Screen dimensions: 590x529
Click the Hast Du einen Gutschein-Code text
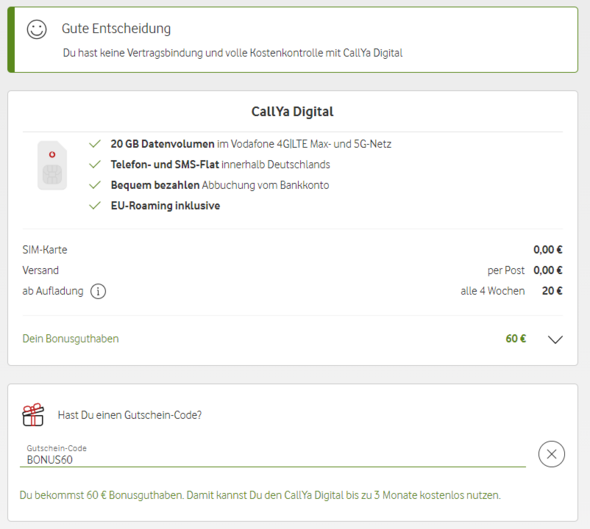click(130, 415)
